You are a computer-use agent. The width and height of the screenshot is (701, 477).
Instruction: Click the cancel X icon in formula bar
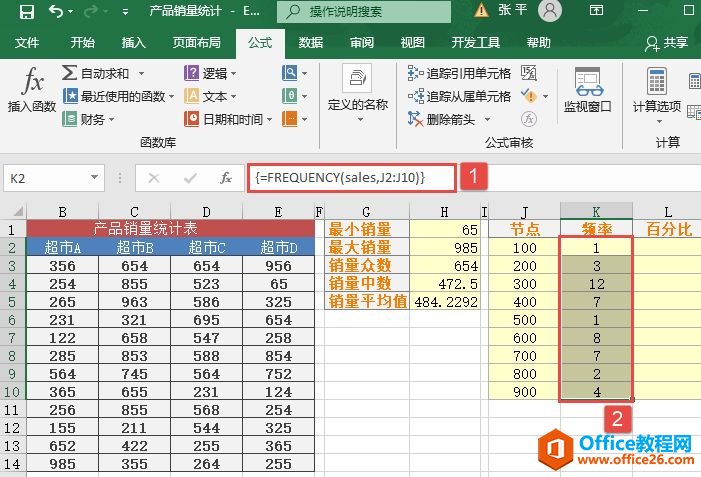[154, 178]
